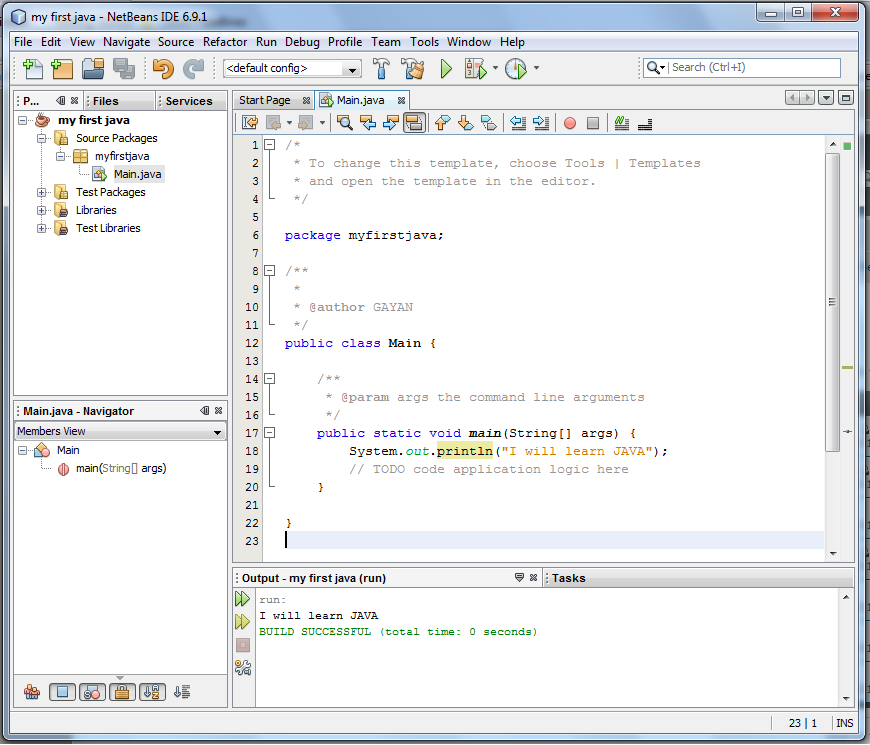This screenshot has height=745, width=870.
Task: Open the Refactor menu
Action: (x=225, y=42)
